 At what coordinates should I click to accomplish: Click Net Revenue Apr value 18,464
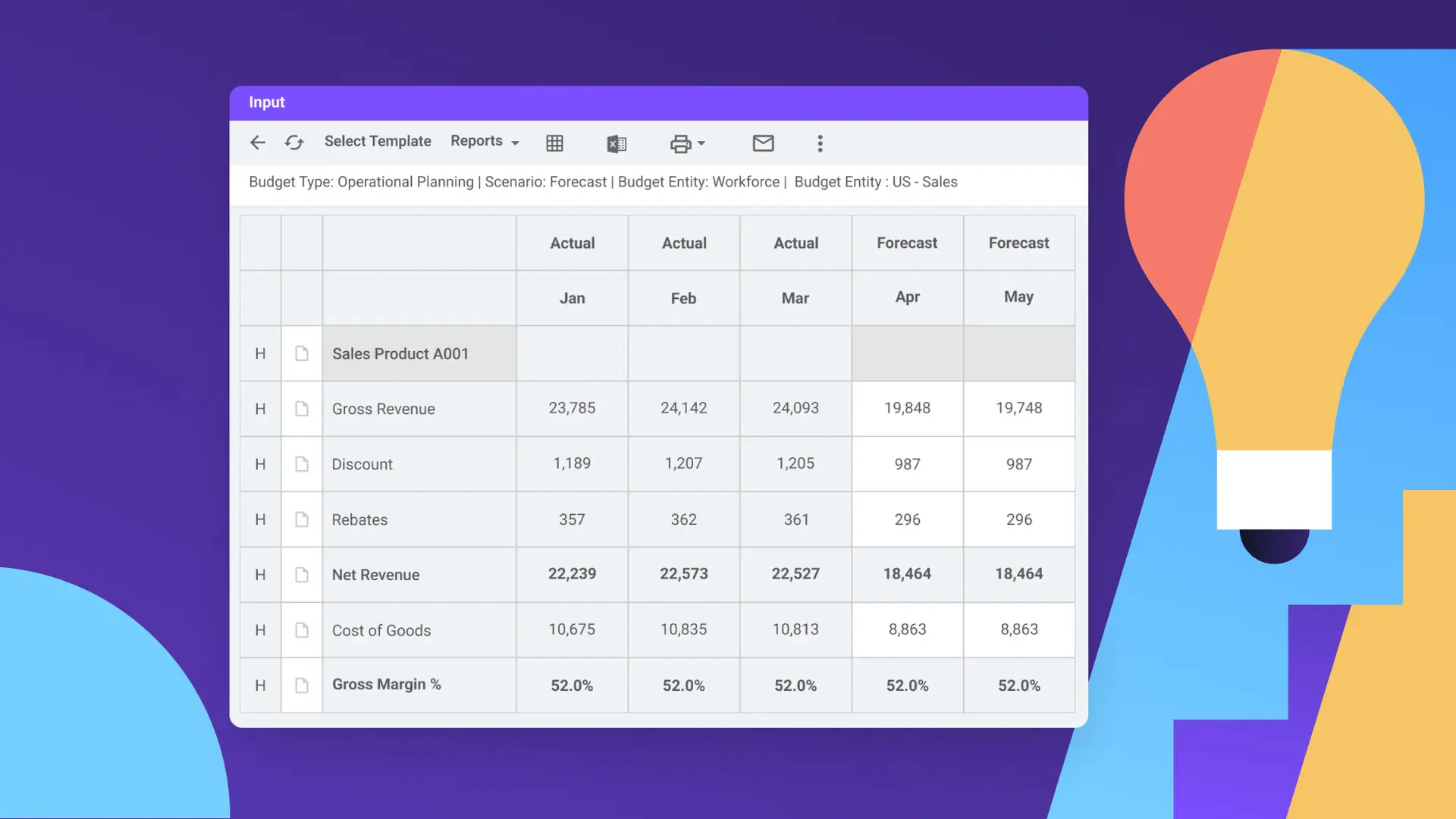click(x=907, y=574)
